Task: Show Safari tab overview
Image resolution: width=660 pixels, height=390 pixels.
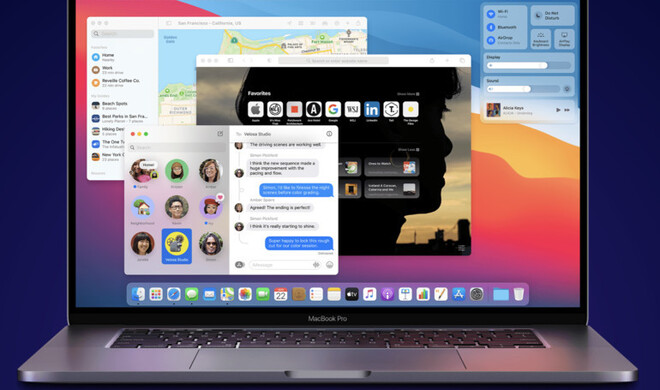Action: [x=462, y=61]
